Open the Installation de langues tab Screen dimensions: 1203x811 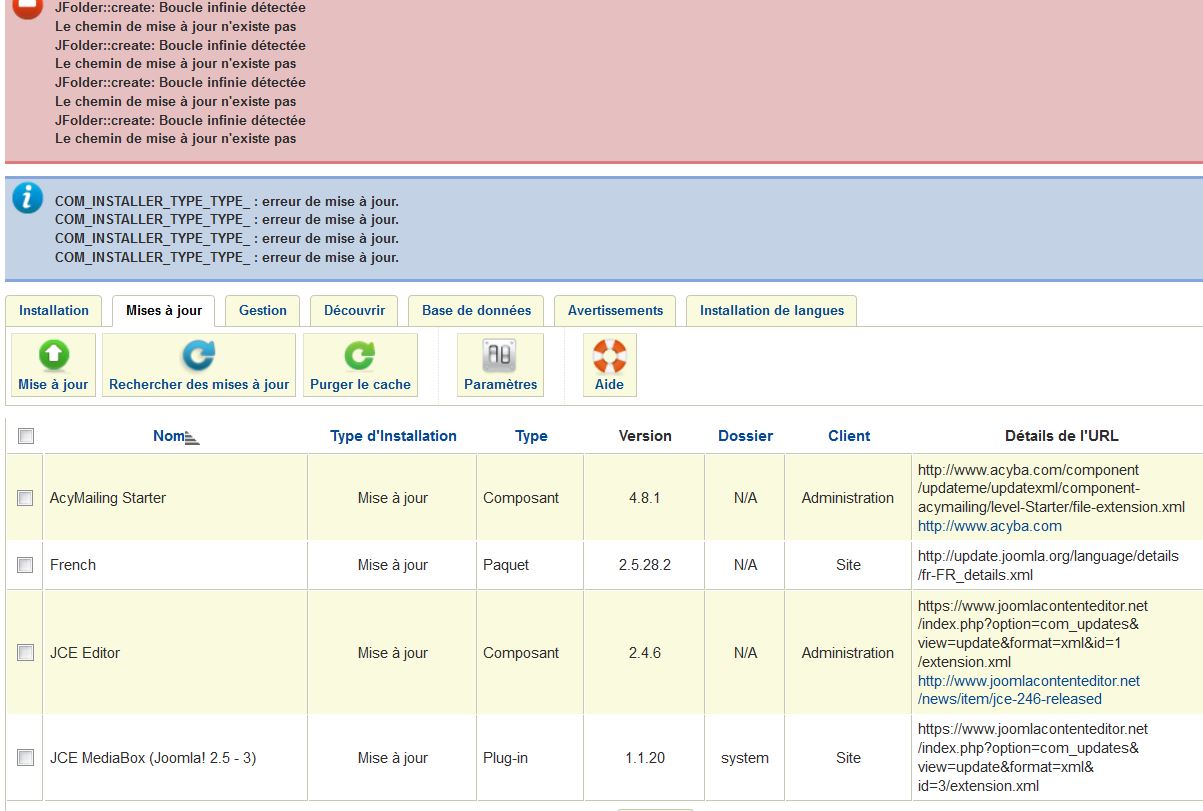pos(772,310)
